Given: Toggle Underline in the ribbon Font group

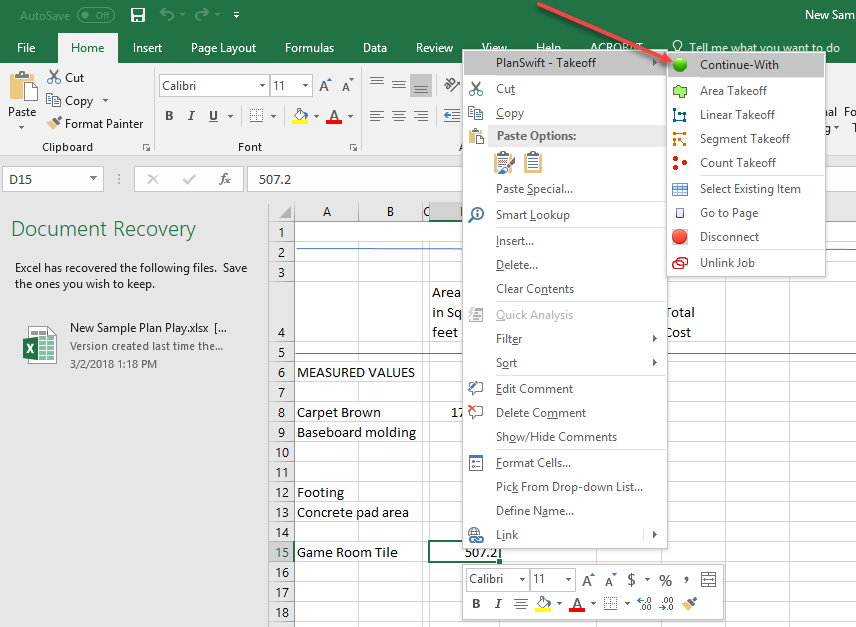Looking at the screenshot, I should [213, 116].
